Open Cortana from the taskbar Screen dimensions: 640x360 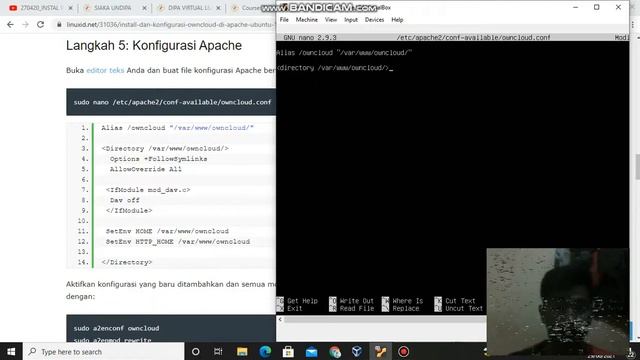point(196,351)
